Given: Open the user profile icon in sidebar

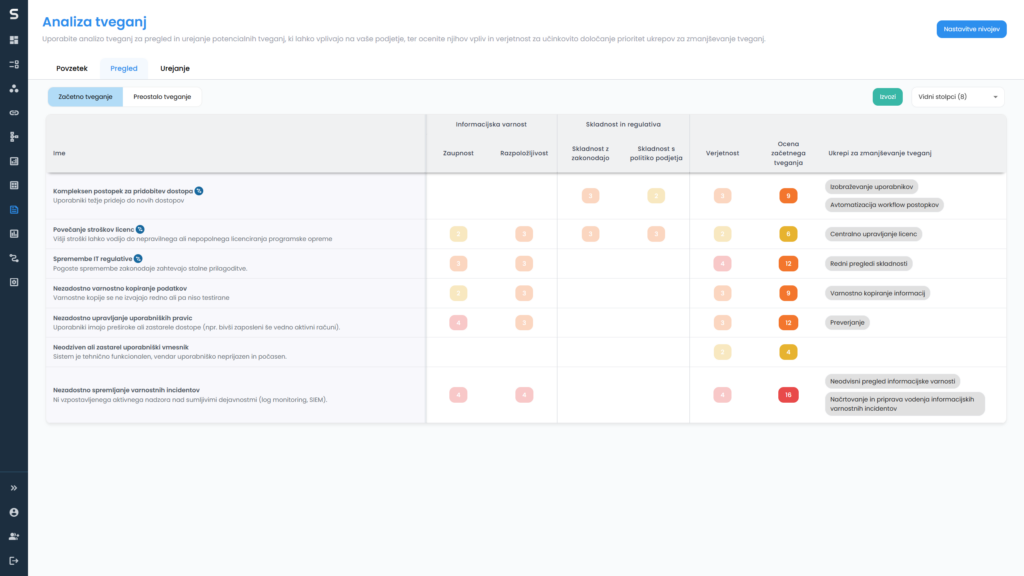Looking at the screenshot, I should coord(14,512).
